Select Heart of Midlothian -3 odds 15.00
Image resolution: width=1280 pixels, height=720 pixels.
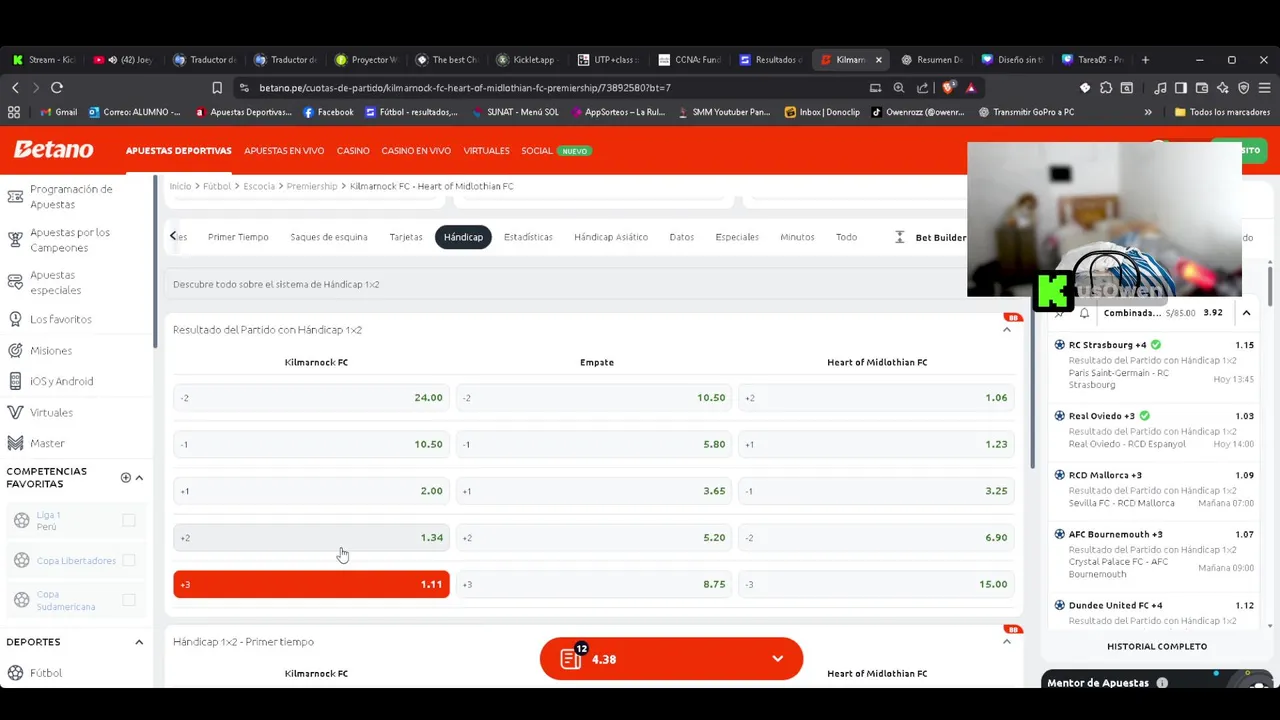875,584
